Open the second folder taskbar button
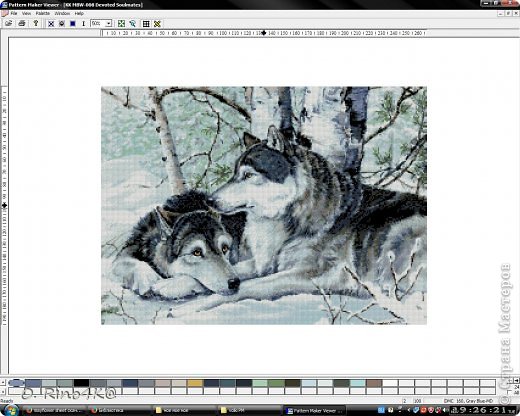Viewport: 520px width, 416px height. click(249, 410)
